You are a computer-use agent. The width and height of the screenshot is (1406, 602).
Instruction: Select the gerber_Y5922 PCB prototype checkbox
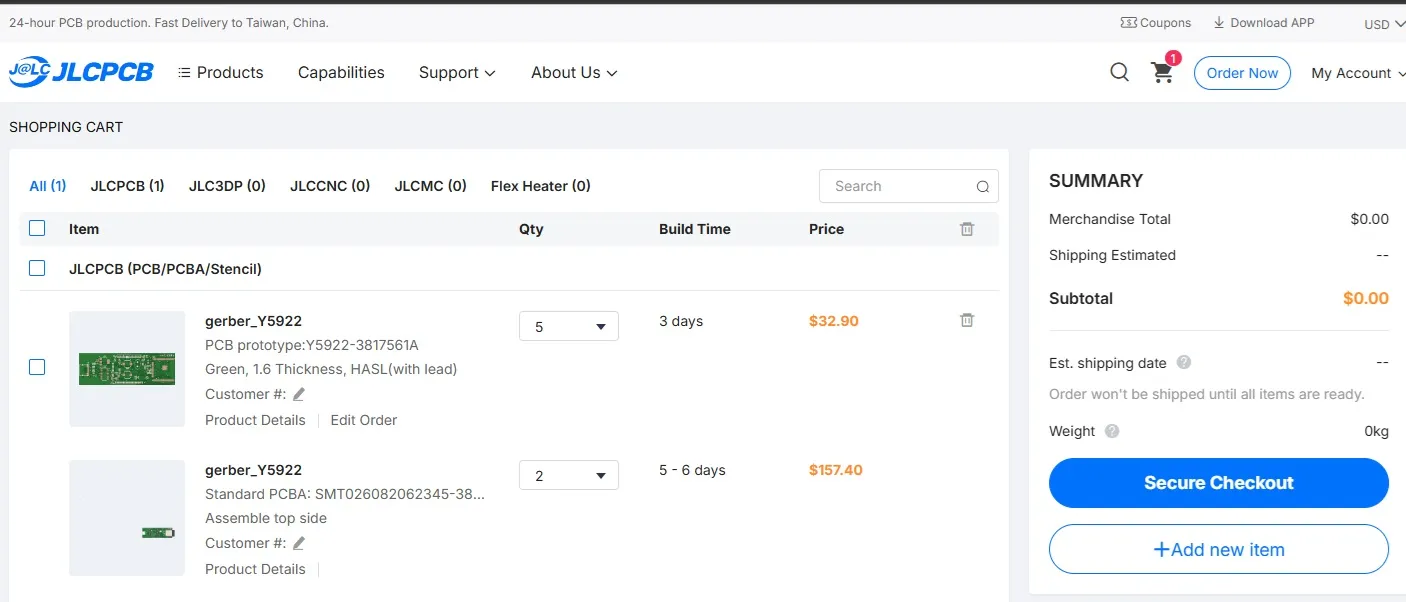[x=37, y=367]
